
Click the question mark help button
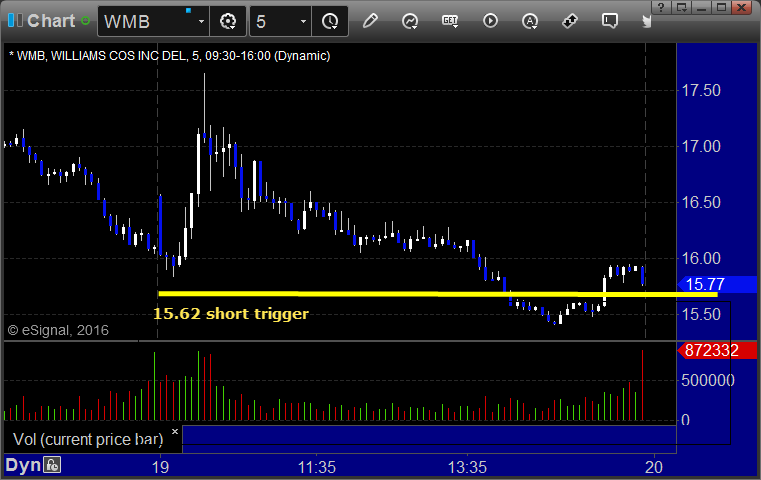662,7
